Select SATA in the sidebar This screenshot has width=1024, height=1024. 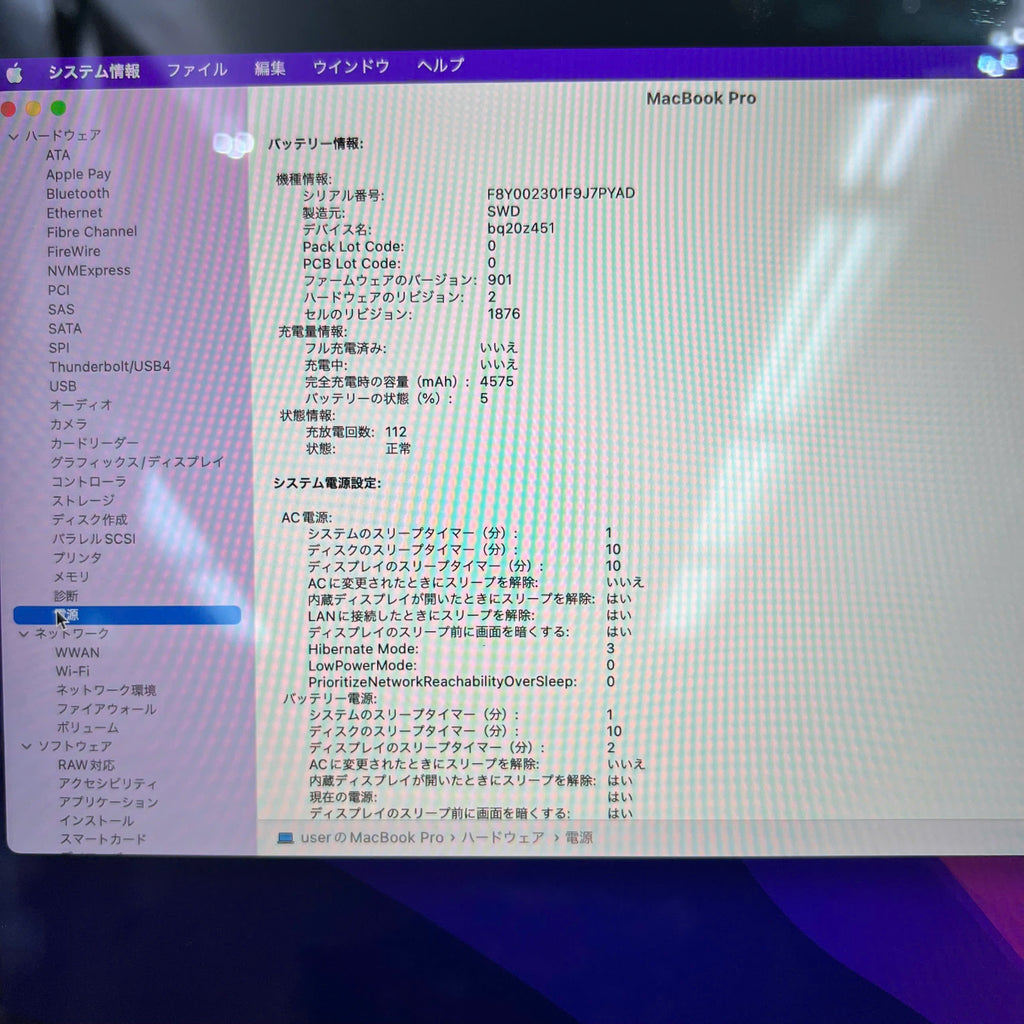tap(65, 328)
